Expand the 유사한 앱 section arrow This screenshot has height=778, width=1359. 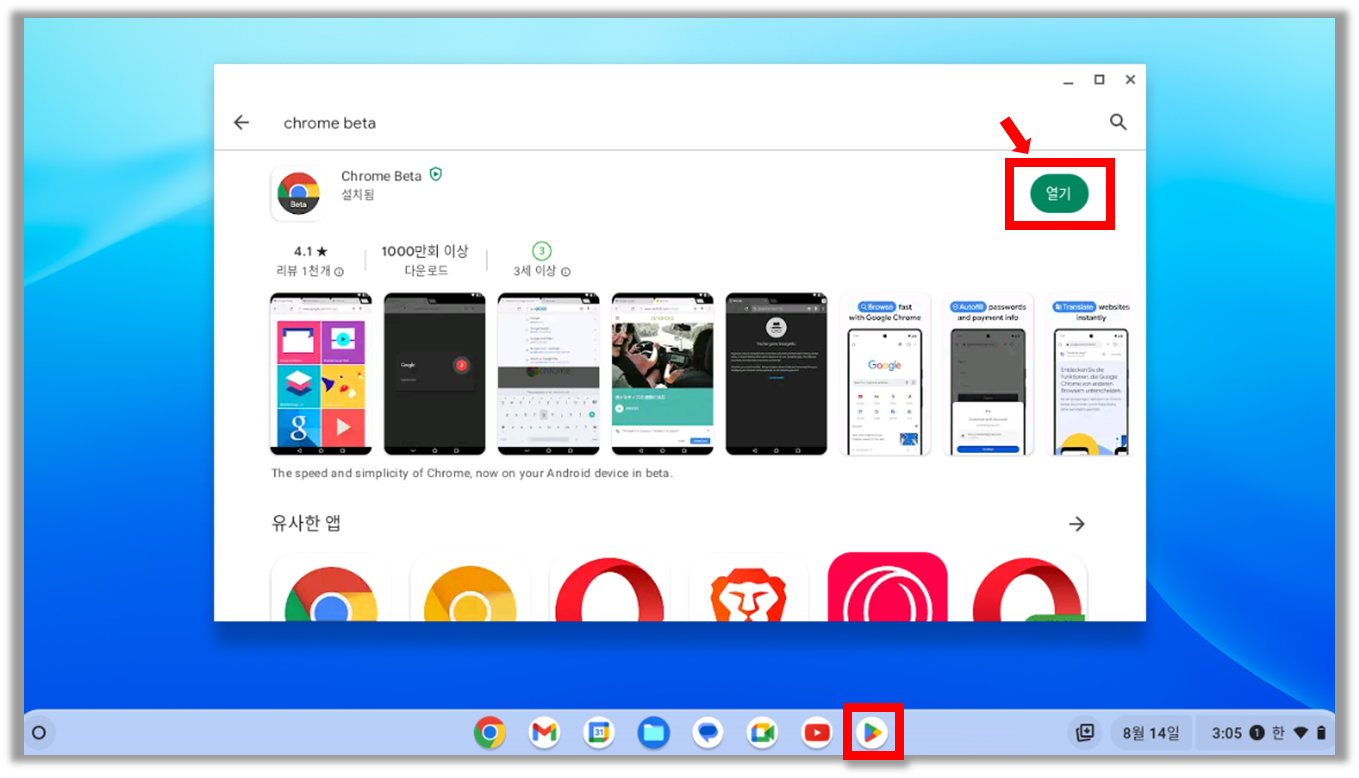pos(1076,524)
